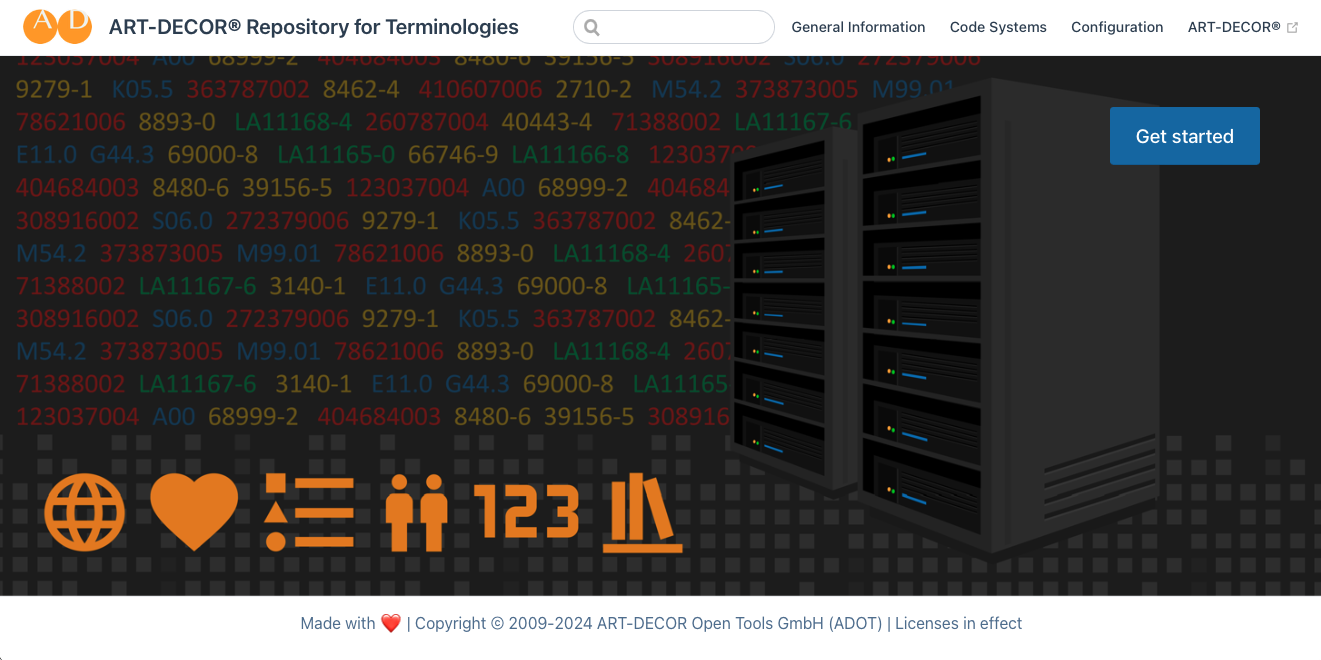Click the red heart emoji in footer
The image size is (1321, 660).
[x=391, y=624]
